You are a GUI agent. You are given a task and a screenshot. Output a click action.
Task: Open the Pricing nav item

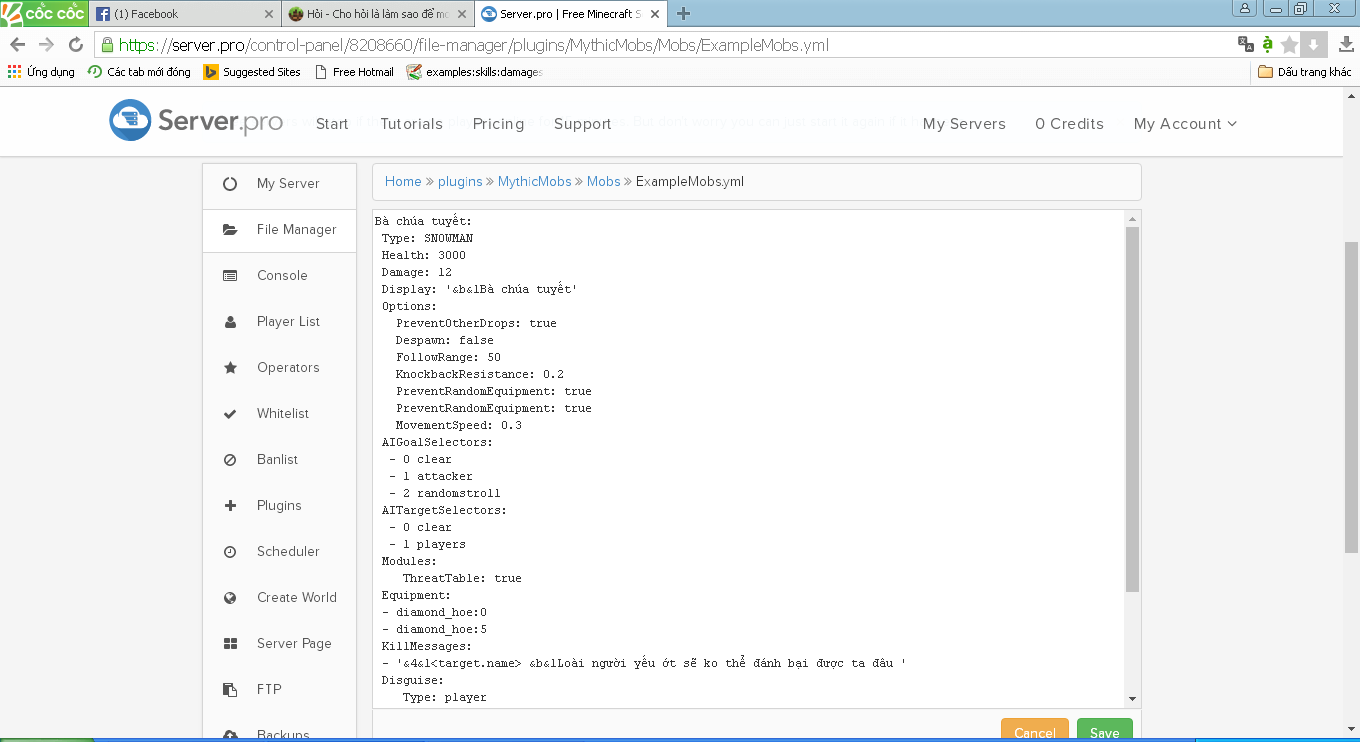click(498, 124)
